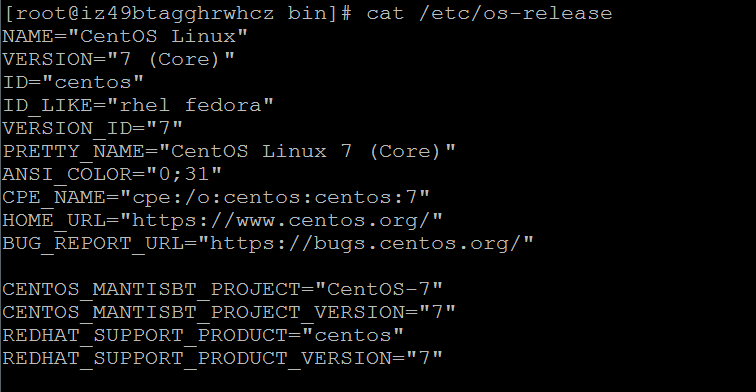Click the PRETTY_NAME line text

click(229, 152)
